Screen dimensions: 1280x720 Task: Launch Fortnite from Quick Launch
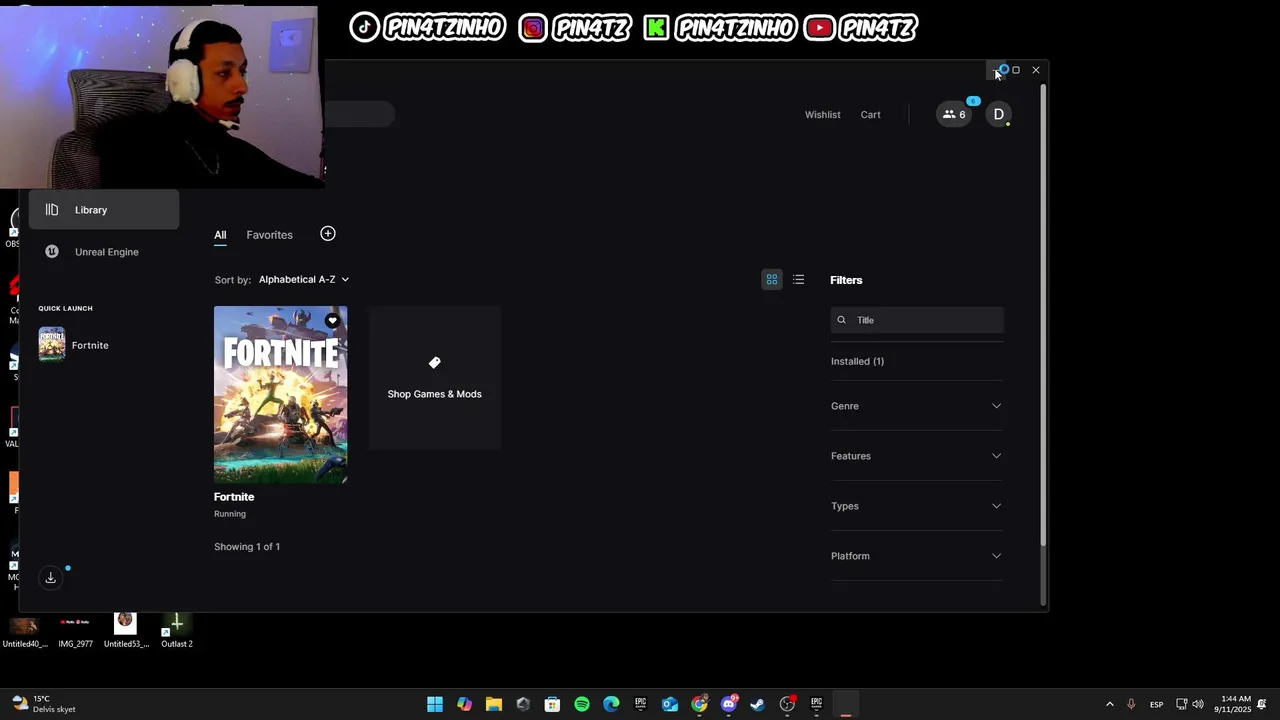[74, 345]
